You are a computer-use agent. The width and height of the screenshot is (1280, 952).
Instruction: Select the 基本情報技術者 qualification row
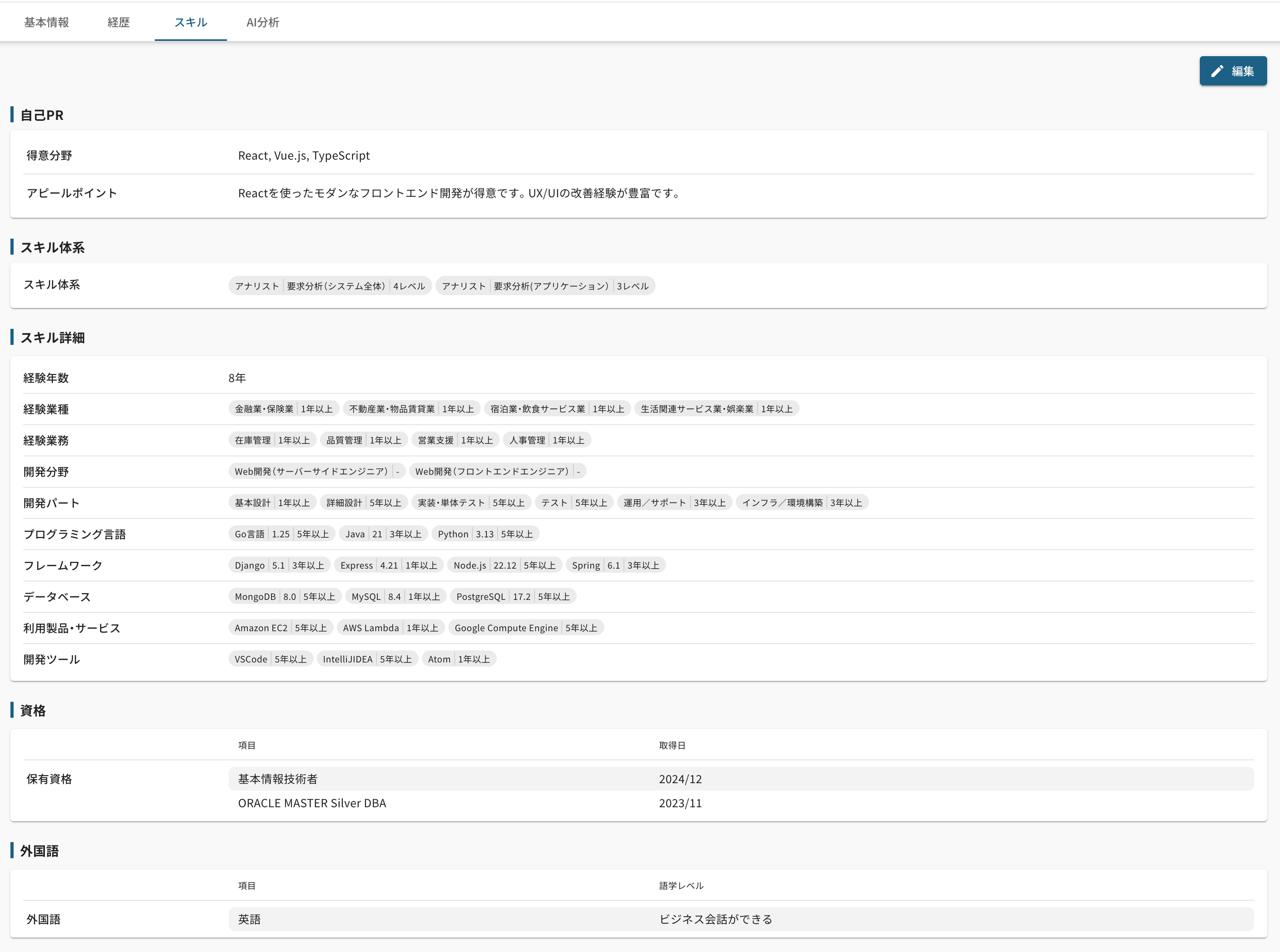coord(278,778)
